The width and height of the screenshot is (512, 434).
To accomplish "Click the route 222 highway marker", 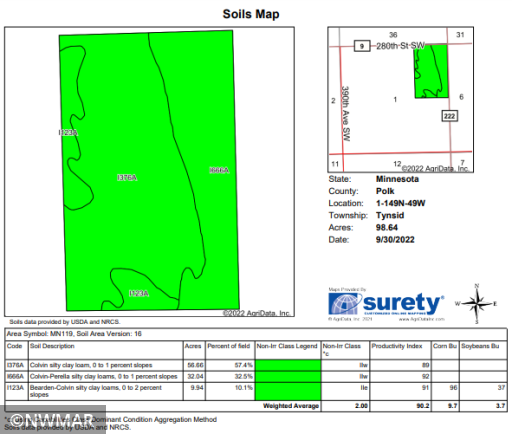I will pyautogui.click(x=449, y=116).
